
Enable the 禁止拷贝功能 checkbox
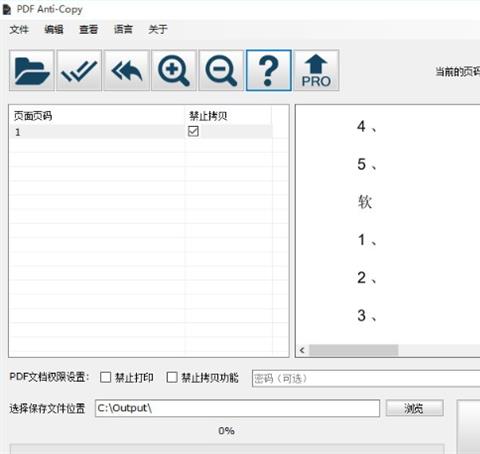pyautogui.click(x=172, y=377)
